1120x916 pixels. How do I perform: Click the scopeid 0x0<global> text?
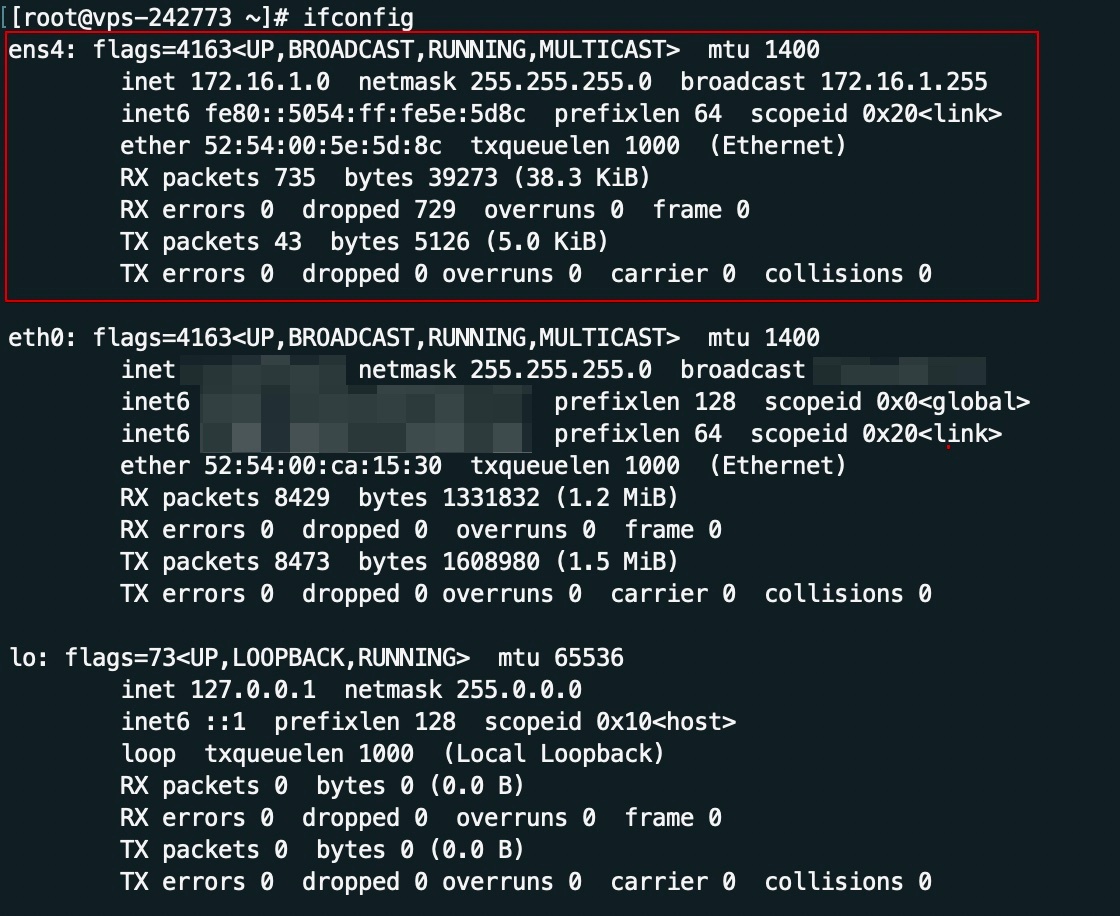point(897,402)
